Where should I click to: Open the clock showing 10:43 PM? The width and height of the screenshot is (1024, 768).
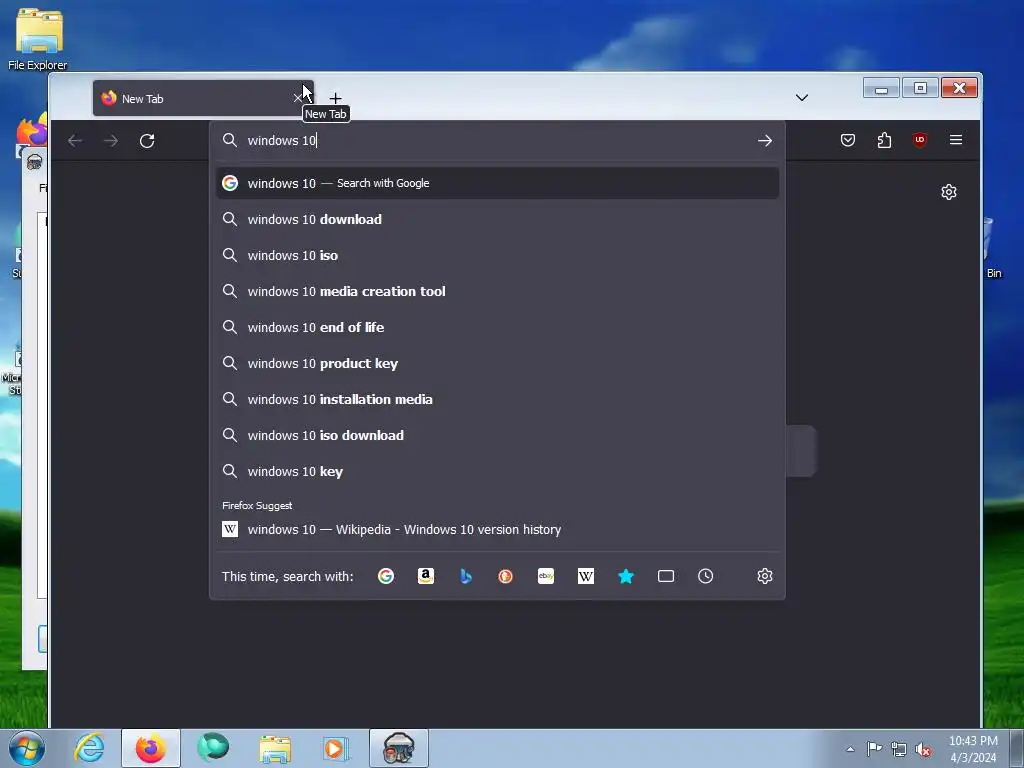tap(973, 749)
